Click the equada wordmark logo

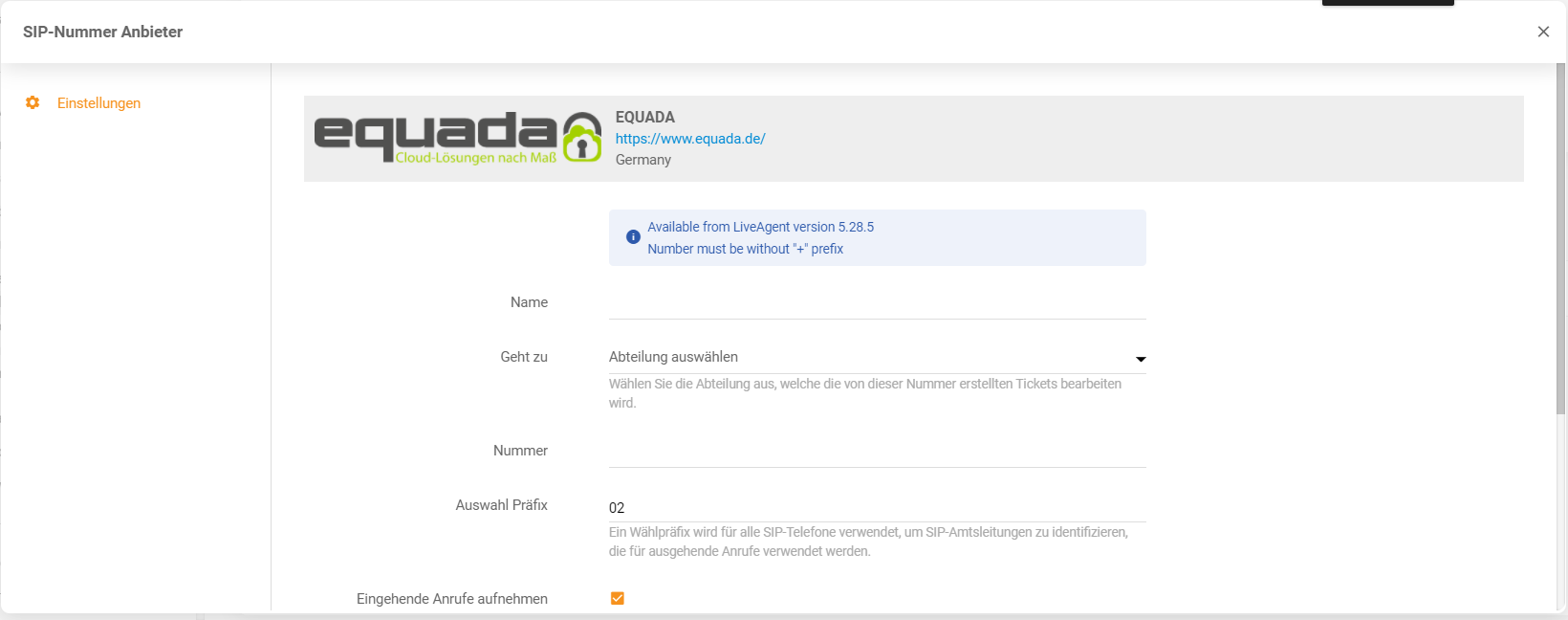coord(436,136)
